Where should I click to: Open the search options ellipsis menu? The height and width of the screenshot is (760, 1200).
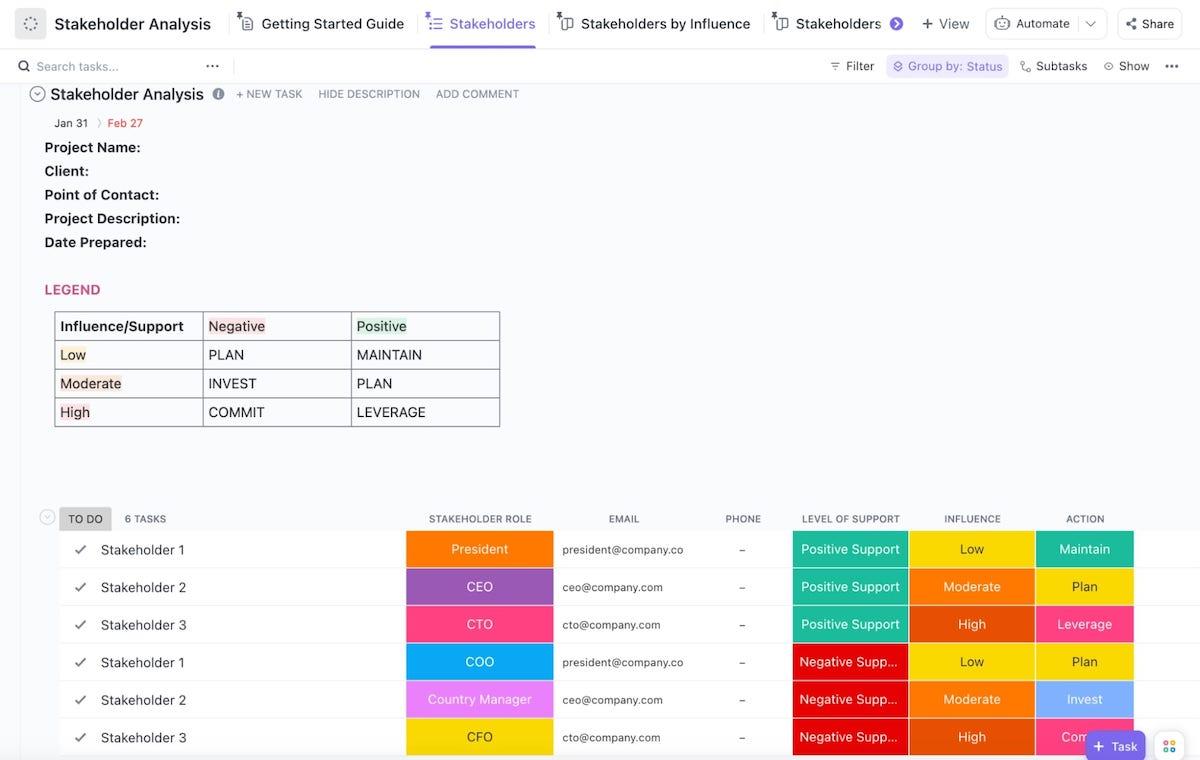coord(212,66)
